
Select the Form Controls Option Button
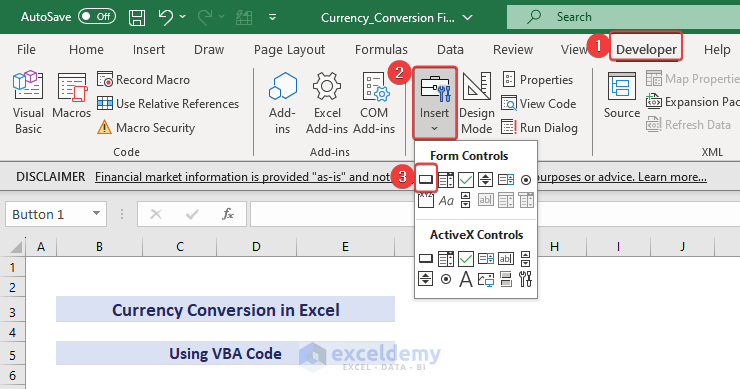tap(526, 179)
